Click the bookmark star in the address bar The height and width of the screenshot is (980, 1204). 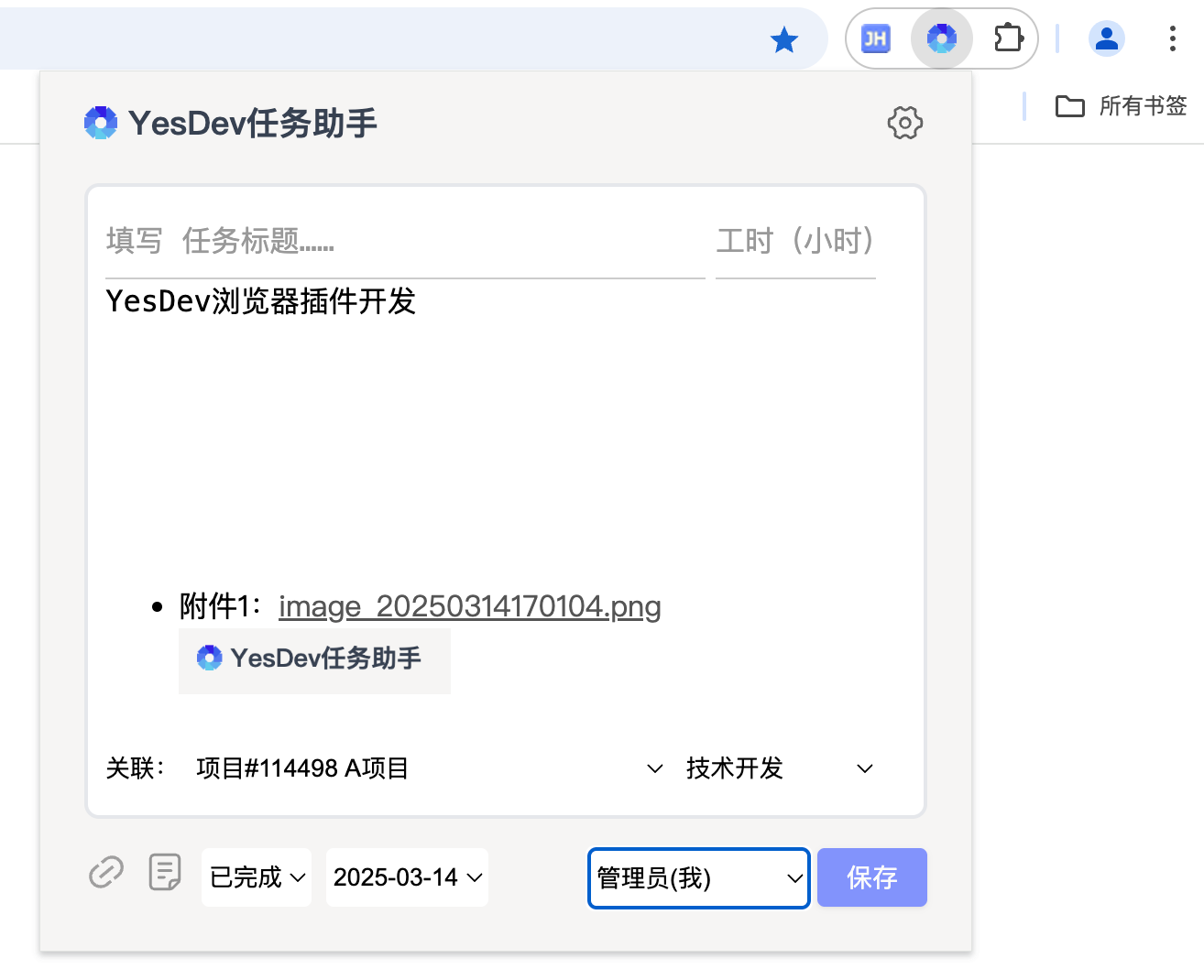pos(784,39)
